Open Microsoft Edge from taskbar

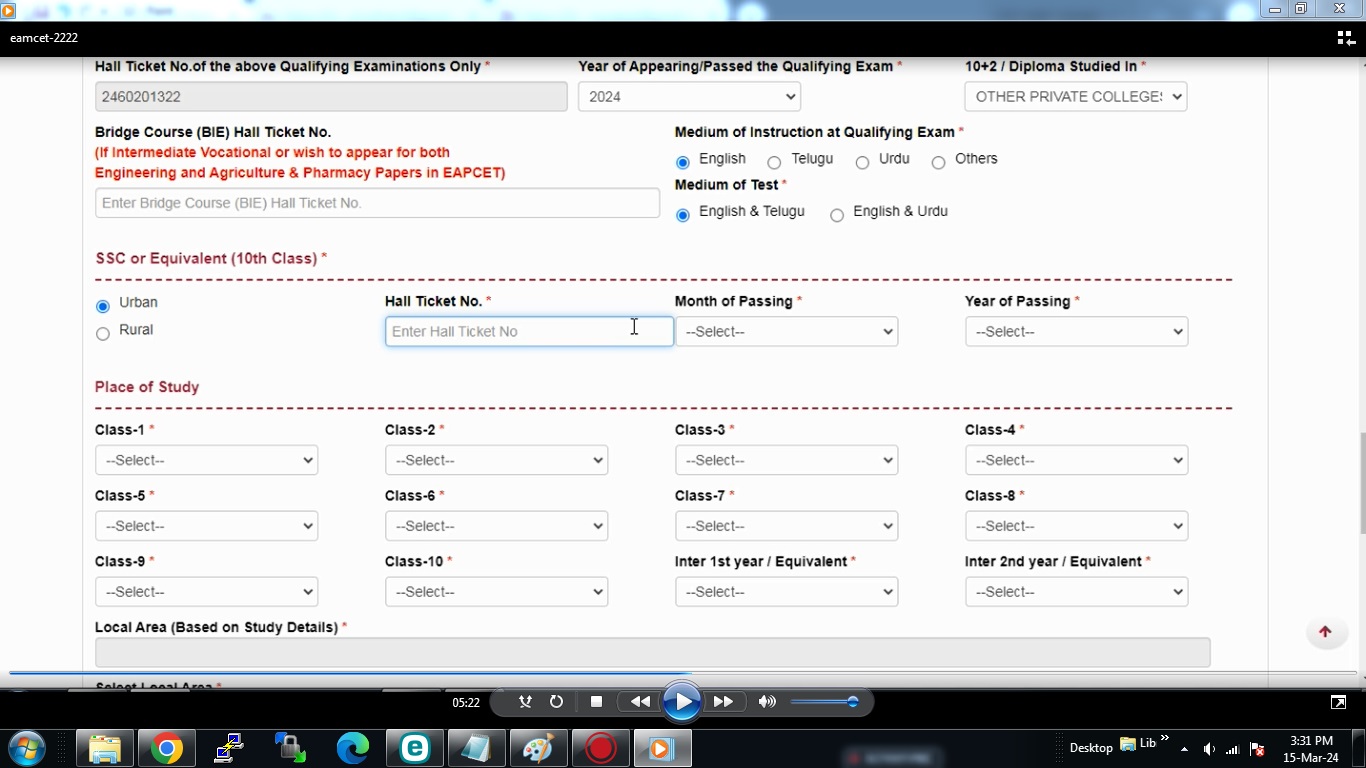(353, 748)
